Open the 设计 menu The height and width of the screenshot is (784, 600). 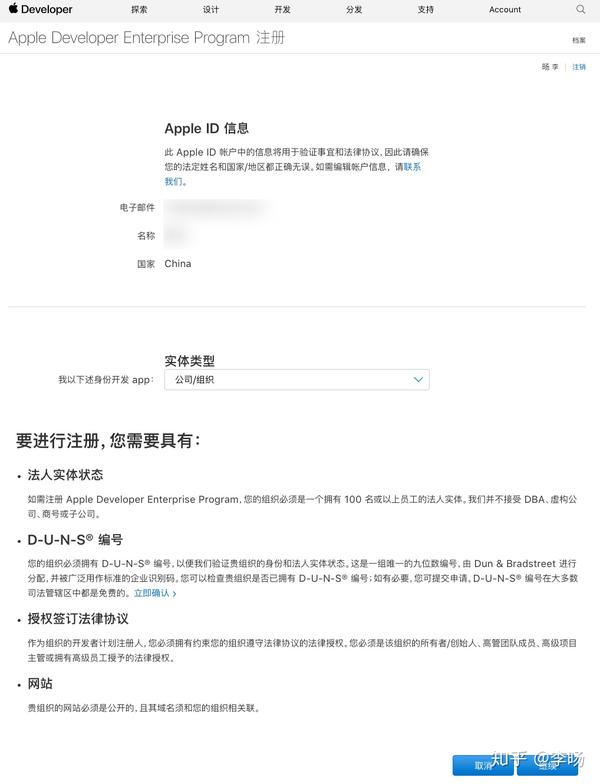coord(211,10)
